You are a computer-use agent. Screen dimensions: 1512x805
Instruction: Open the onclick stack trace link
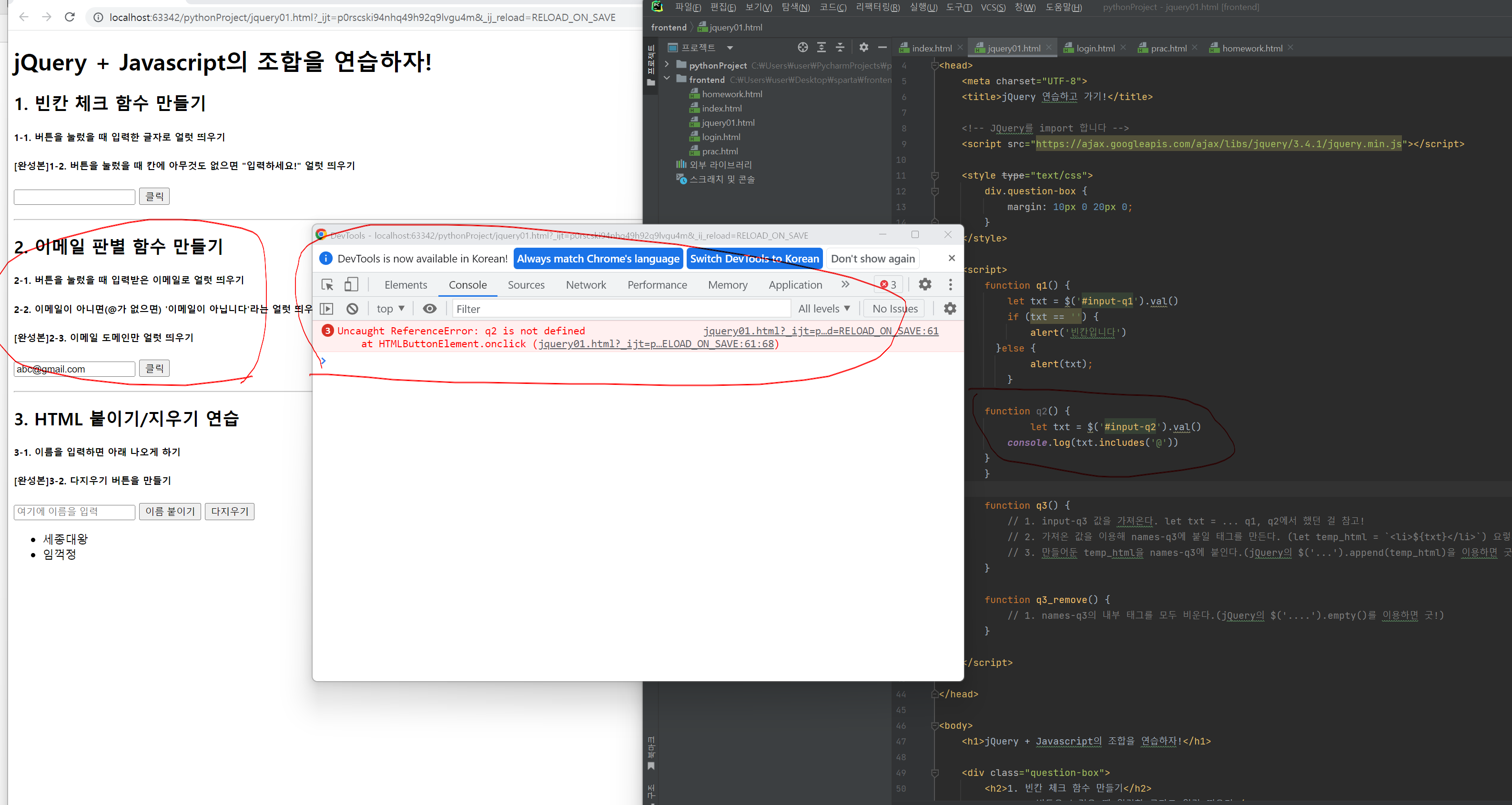(x=656, y=344)
